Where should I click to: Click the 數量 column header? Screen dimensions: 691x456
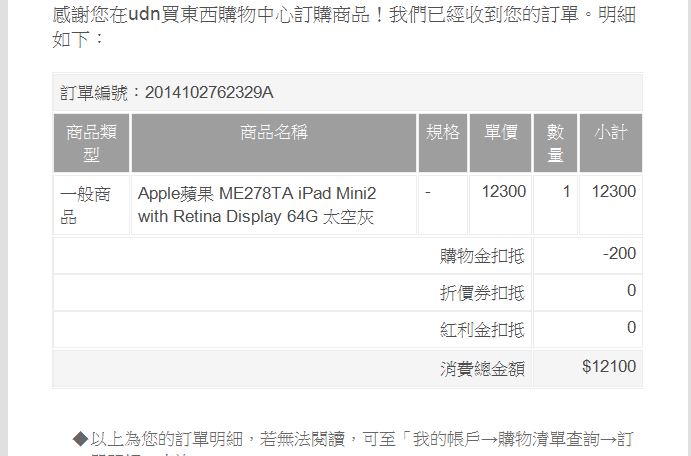pyautogui.click(x=555, y=143)
